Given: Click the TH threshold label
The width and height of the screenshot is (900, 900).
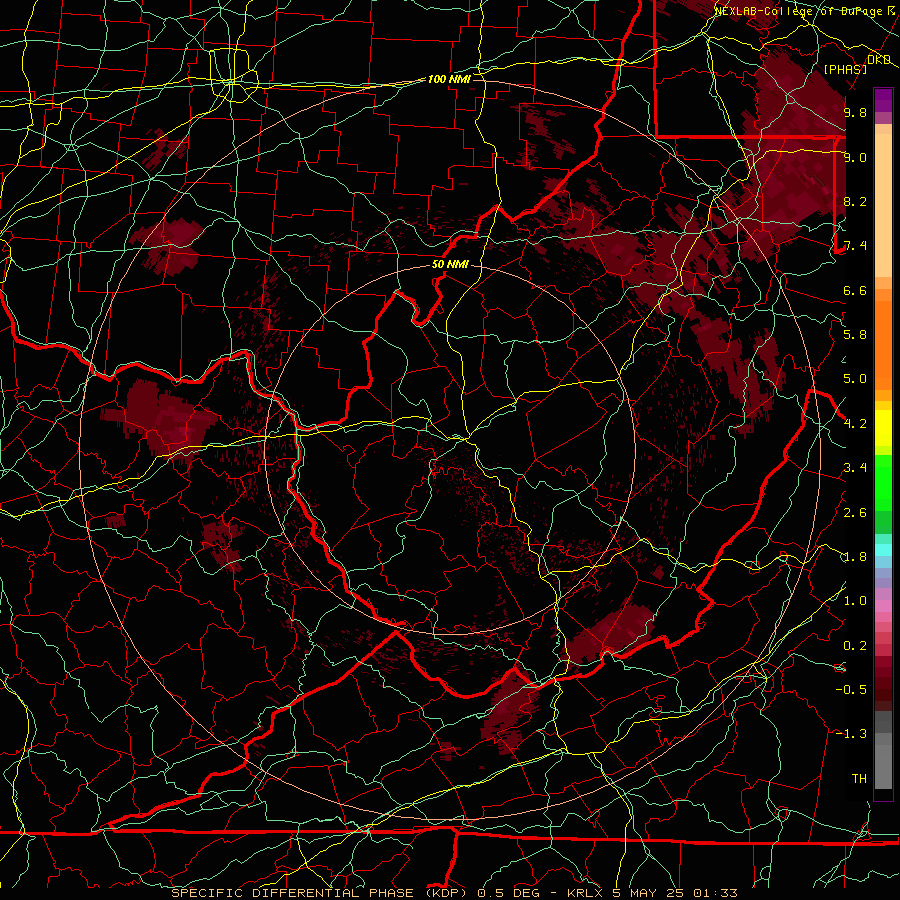Looking at the screenshot, I should [859, 779].
